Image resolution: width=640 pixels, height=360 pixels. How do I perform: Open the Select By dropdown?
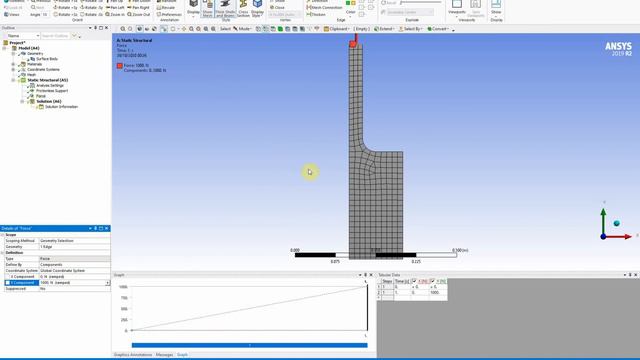tap(410, 29)
